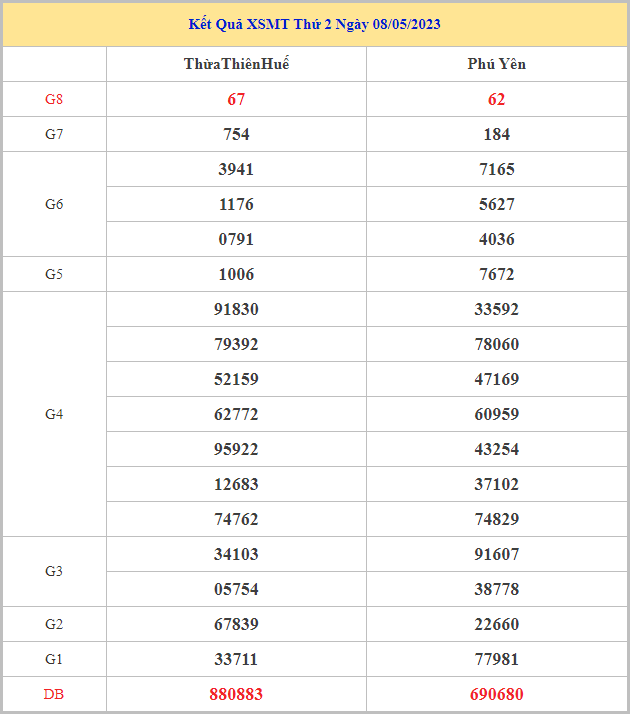Select the G4 prize row label
This screenshot has height=714, width=631.
point(54,414)
